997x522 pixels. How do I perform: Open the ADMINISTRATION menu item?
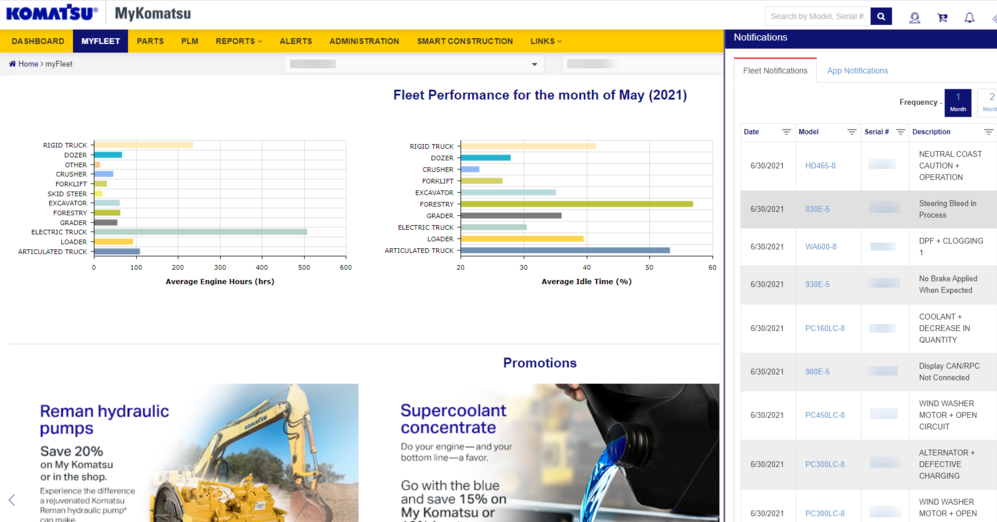[x=364, y=41]
